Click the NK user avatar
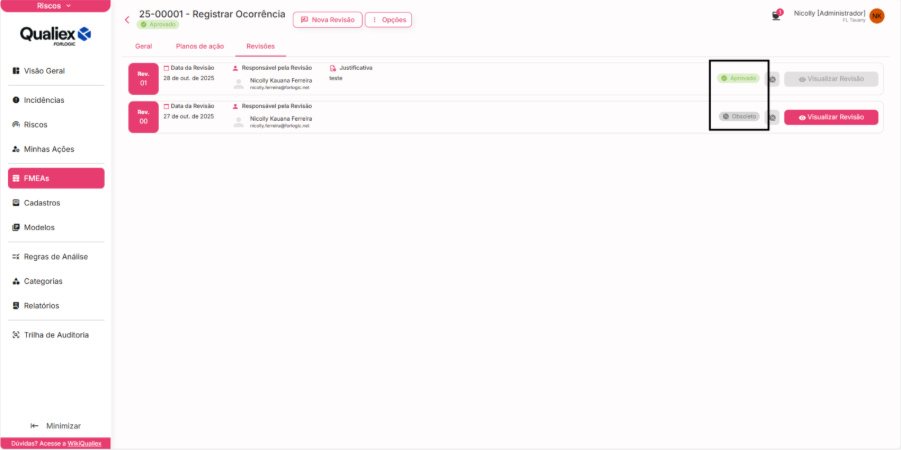Screen dimensions: 901x450 (x=877, y=15)
